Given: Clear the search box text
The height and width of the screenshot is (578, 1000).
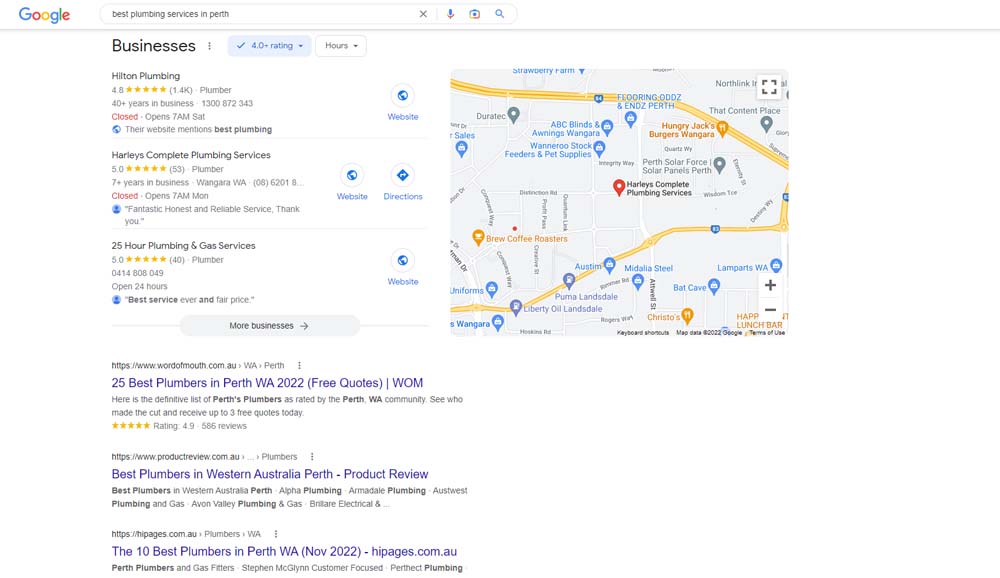Looking at the screenshot, I should 423,14.
